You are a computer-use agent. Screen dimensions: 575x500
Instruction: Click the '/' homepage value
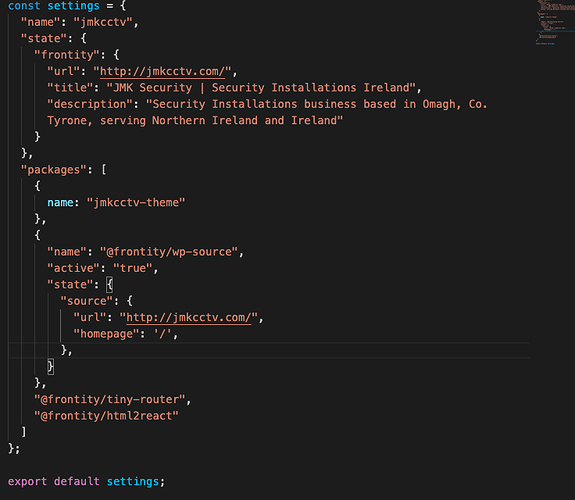162,334
